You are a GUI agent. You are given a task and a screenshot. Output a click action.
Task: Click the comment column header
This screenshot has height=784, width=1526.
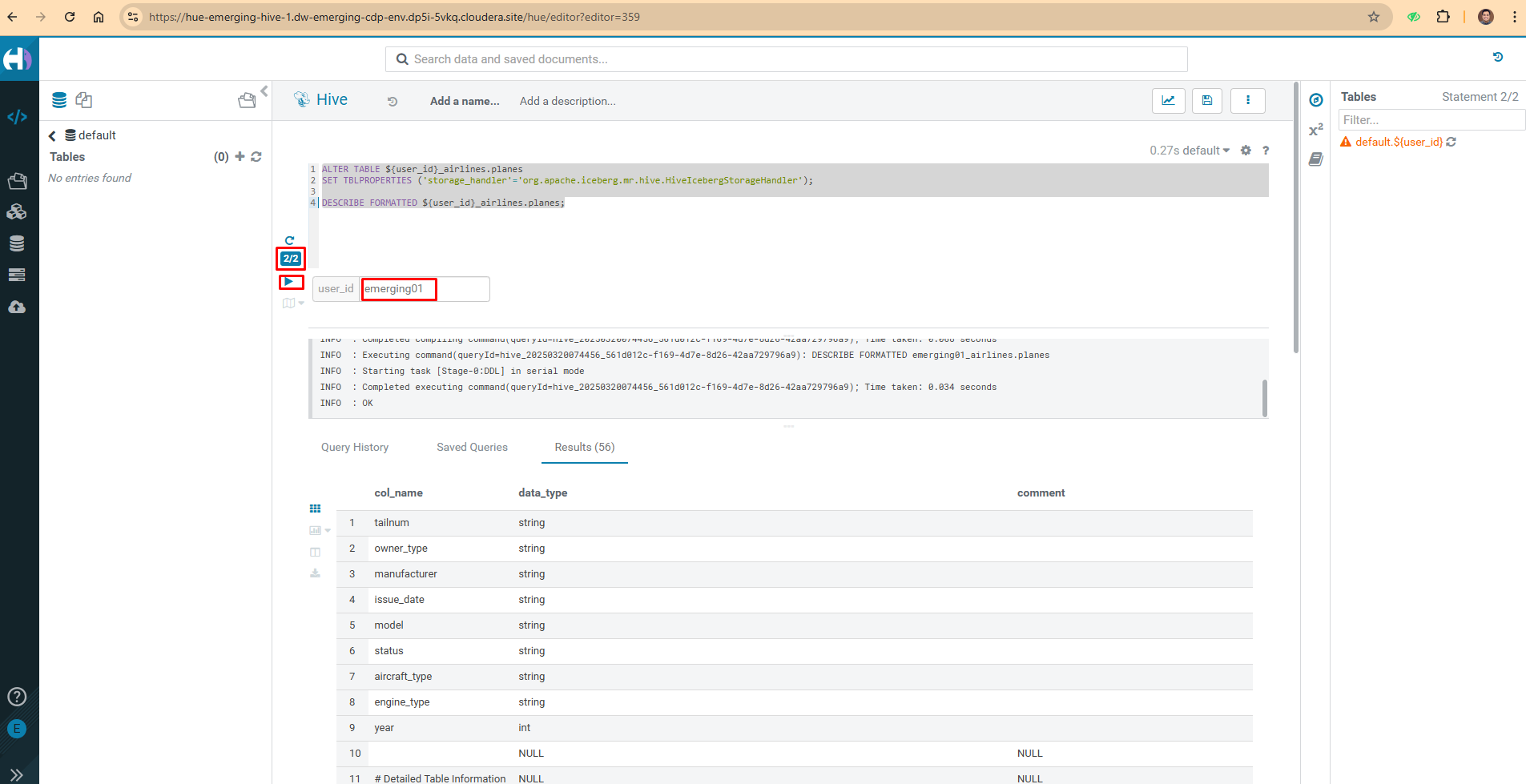[x=1041, y=493]
